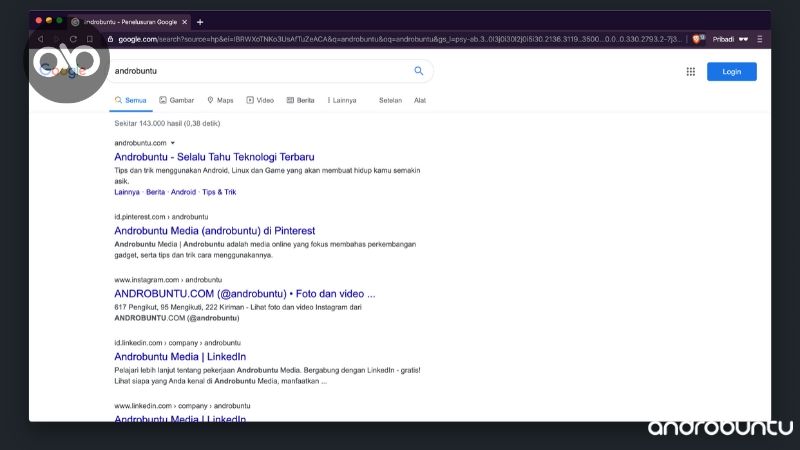
Task: Click www.linkedin.com › company › androbuntu breadcrumb
Action: (182, 406)
